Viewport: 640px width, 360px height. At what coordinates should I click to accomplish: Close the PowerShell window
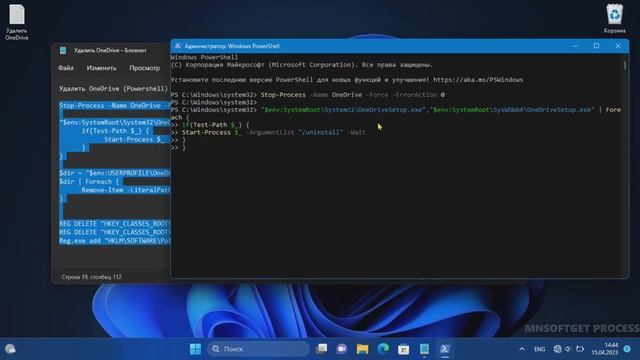pos(618,46)
